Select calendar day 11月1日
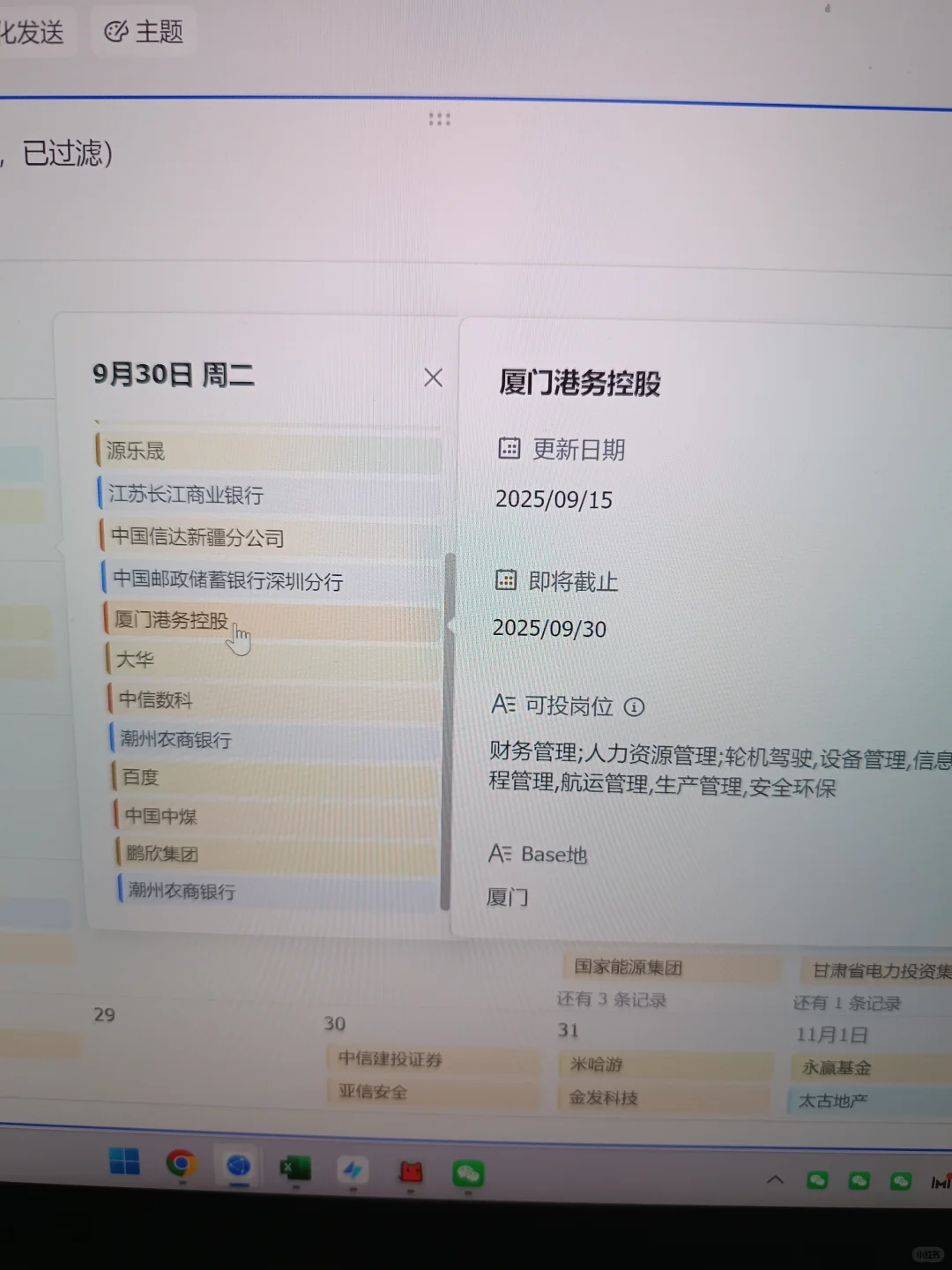 pyautogui.click(x=831, y=1035)
